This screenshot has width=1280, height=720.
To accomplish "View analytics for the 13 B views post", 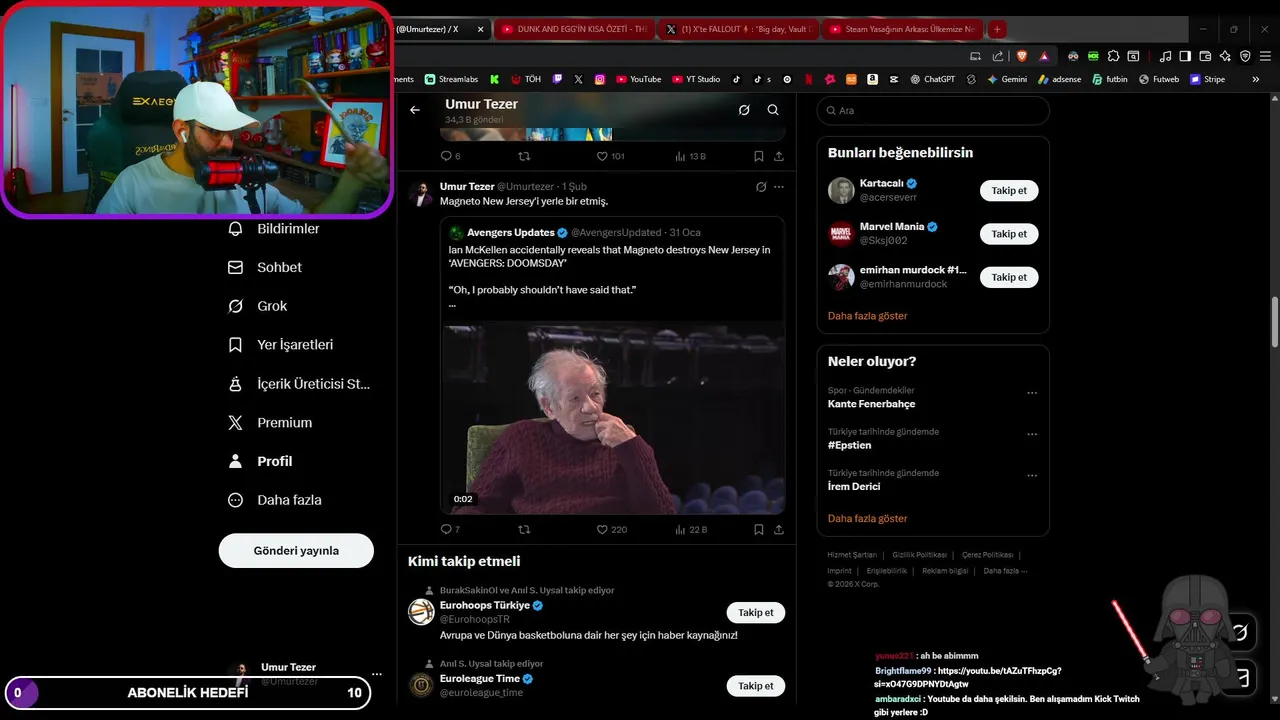I will pos(691,156).
